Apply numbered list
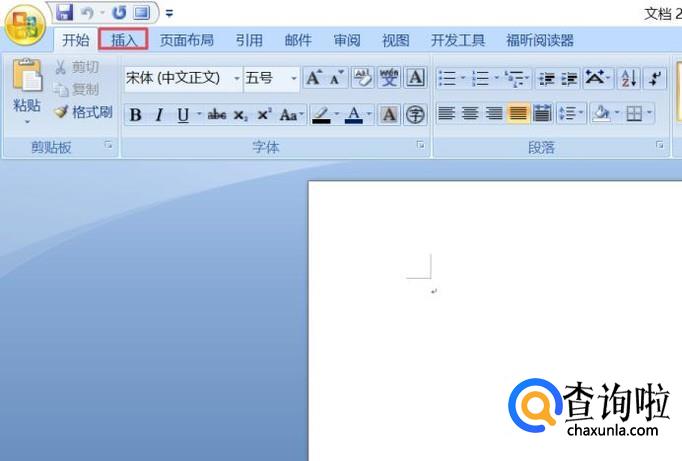682x461 pixels. pos(480,79)
